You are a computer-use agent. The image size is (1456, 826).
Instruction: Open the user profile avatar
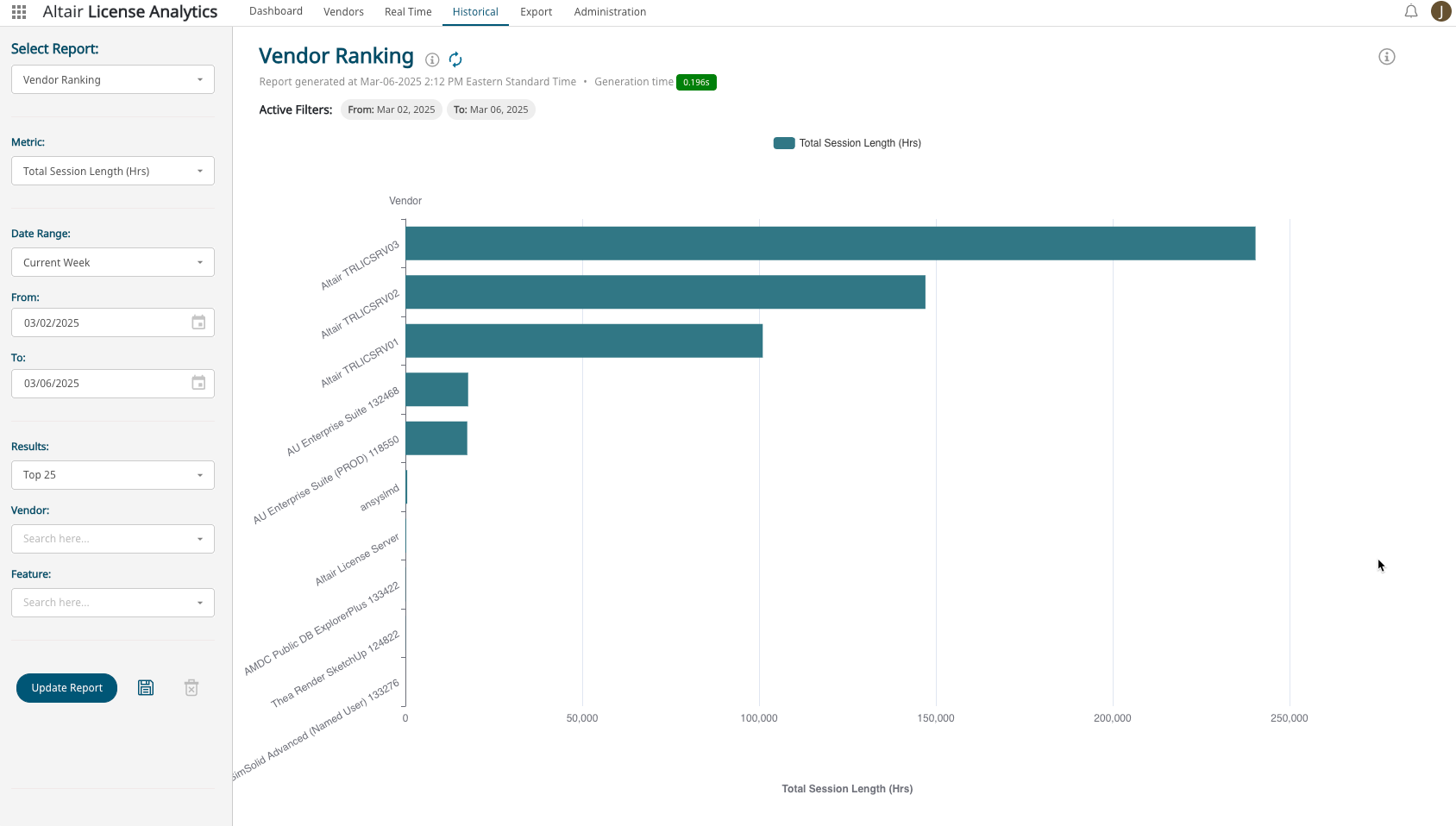coord(1440,11)
